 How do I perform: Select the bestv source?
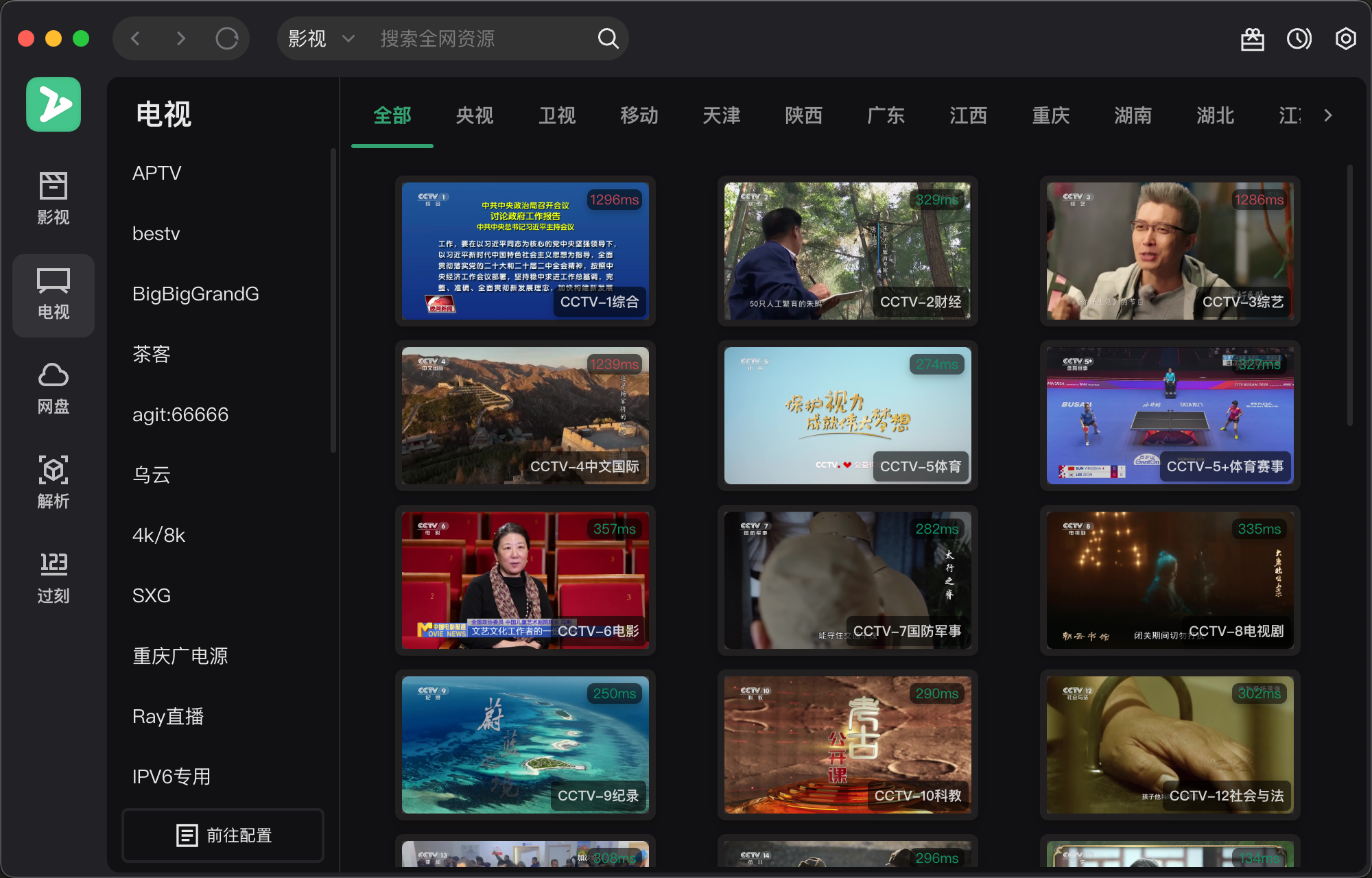(x=156, y=233)
